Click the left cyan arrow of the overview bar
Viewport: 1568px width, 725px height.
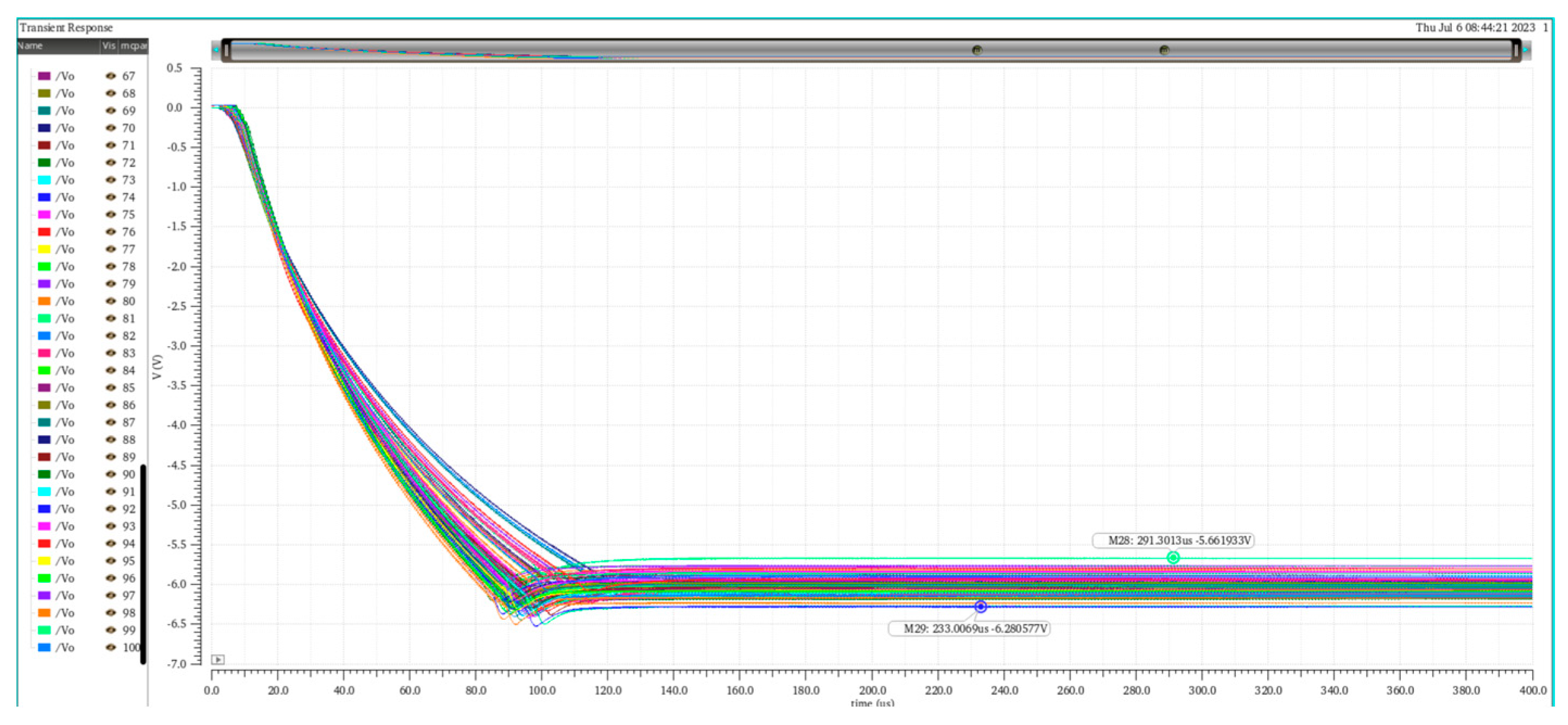pos(216,50)
